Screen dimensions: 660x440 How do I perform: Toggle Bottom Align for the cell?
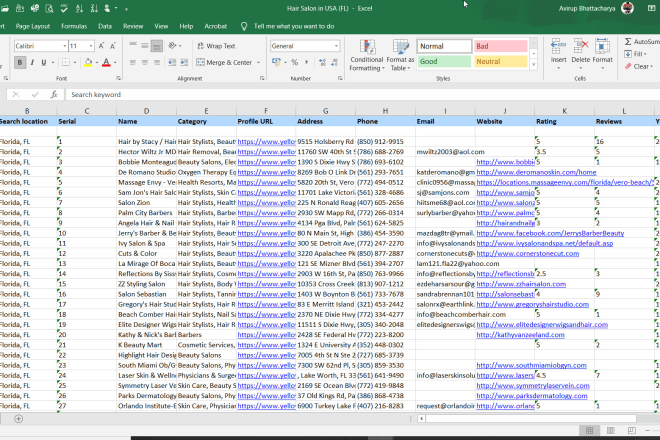(157, 45)
